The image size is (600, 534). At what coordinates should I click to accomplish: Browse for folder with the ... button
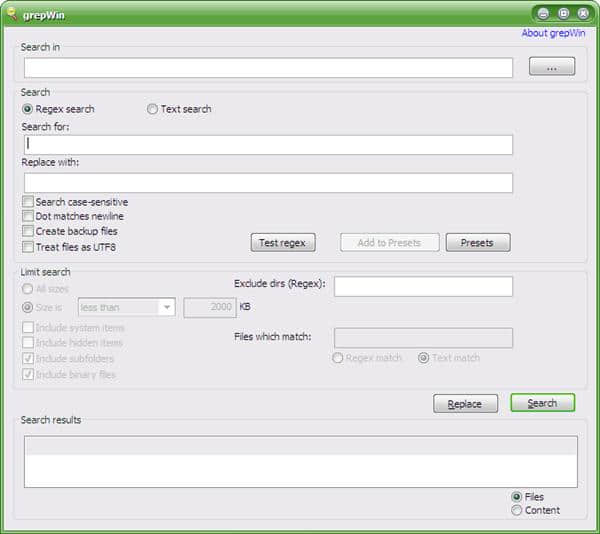click(552, 66)
